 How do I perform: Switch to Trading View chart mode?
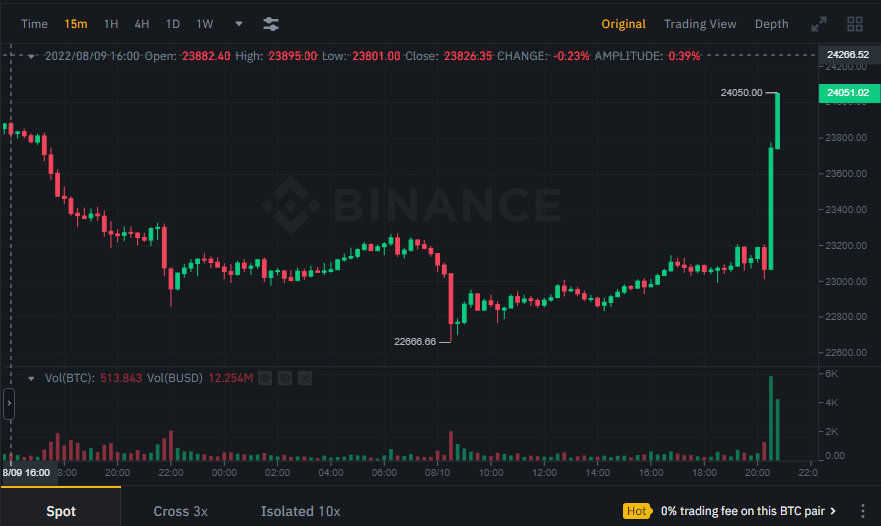click(x=700, y=24)
